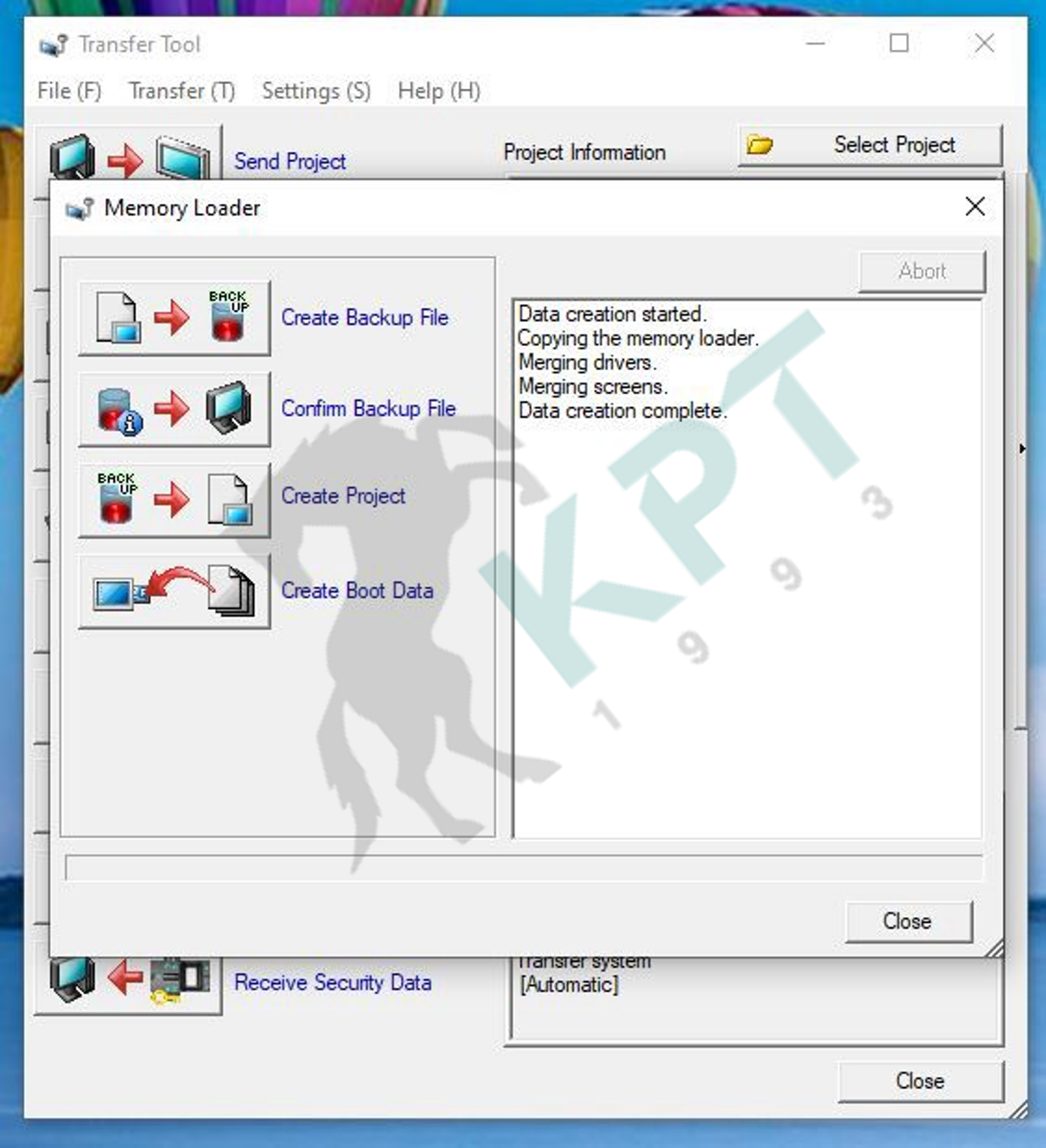Image resolution: width=1046 pixels, height=1148 pixels.
Task: Click the Transfer Tool vertical scrollbar
Action: (x=1021, y=450)
